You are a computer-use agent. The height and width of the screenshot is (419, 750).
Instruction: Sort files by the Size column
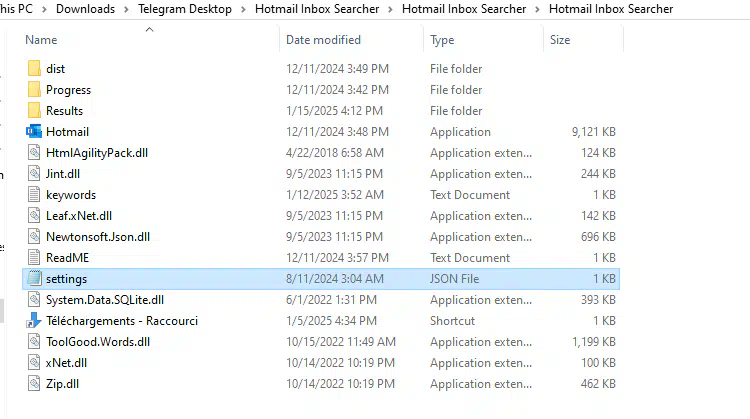click(560, 40)
